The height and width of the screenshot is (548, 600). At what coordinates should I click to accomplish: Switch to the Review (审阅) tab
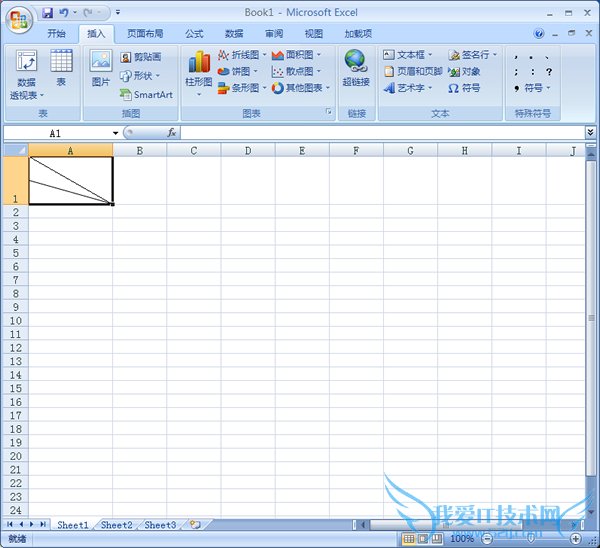tap(274, 34)
